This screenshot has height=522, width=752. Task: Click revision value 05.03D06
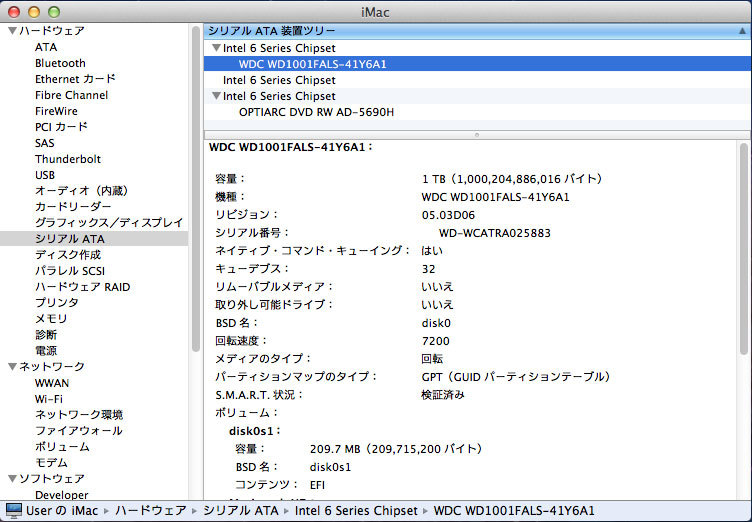click(x=448, y=215)
